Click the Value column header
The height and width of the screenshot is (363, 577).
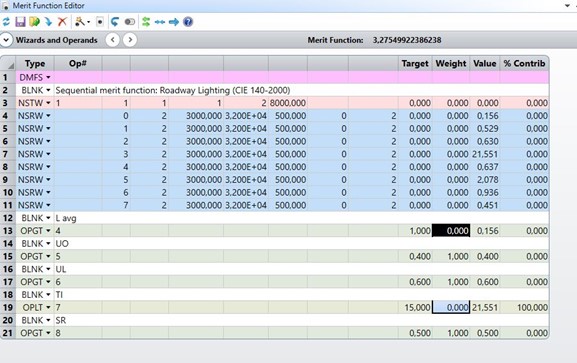[x=485, y=63]
